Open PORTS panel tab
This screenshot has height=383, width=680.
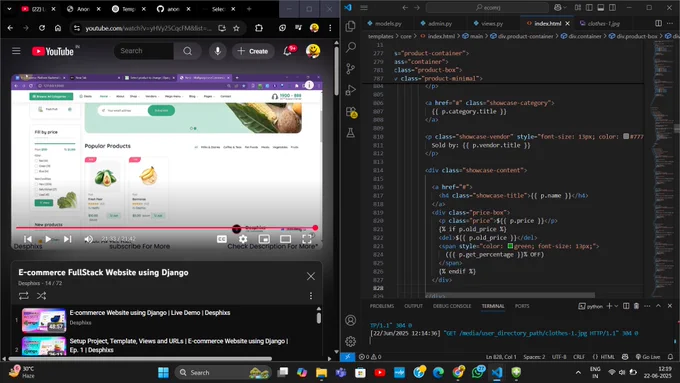522,306
